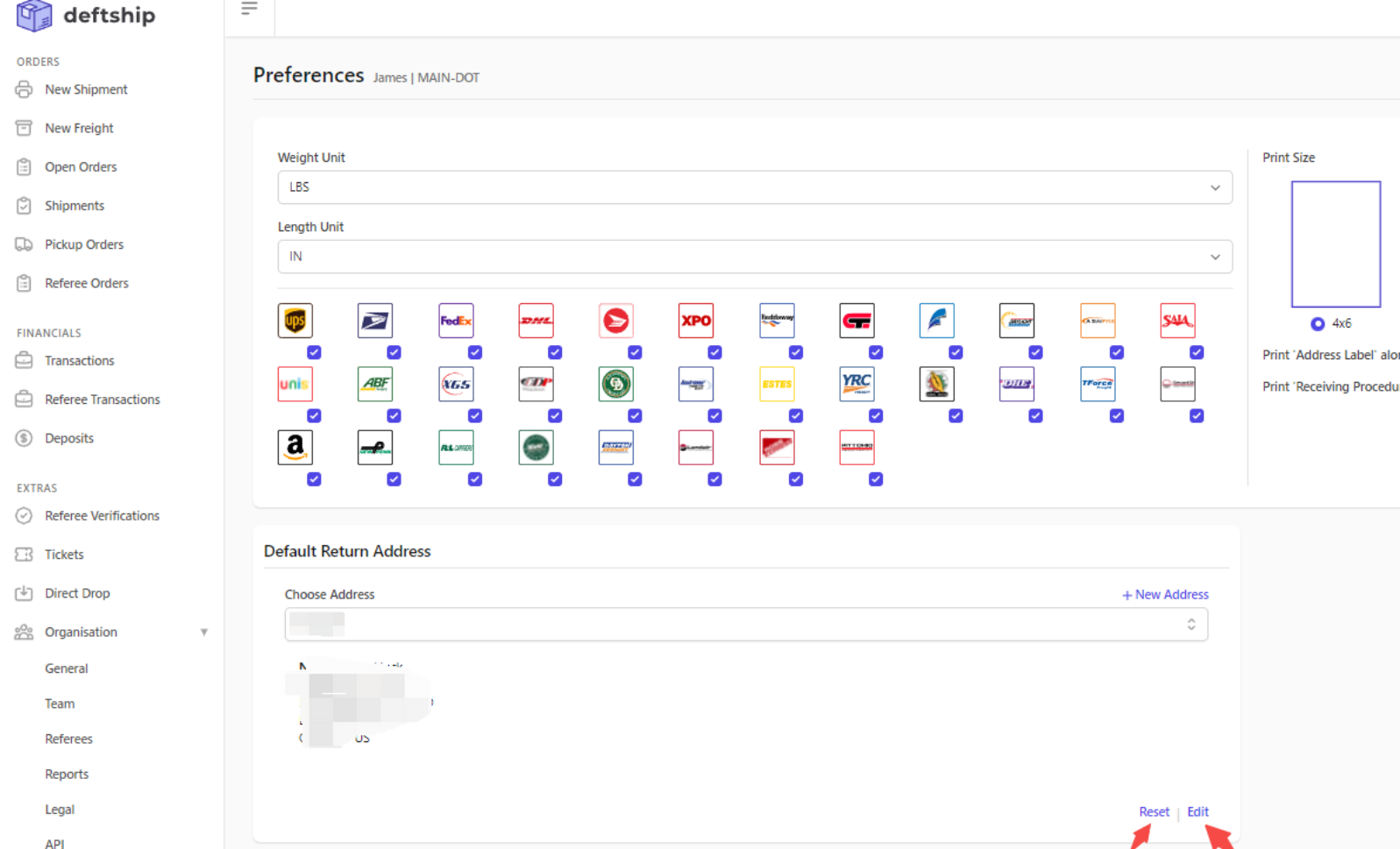Open the Team submenu item
Image resolution: width=1400 pixels, height=849 pixels.
pyautogui.click(x=60, y=704)
